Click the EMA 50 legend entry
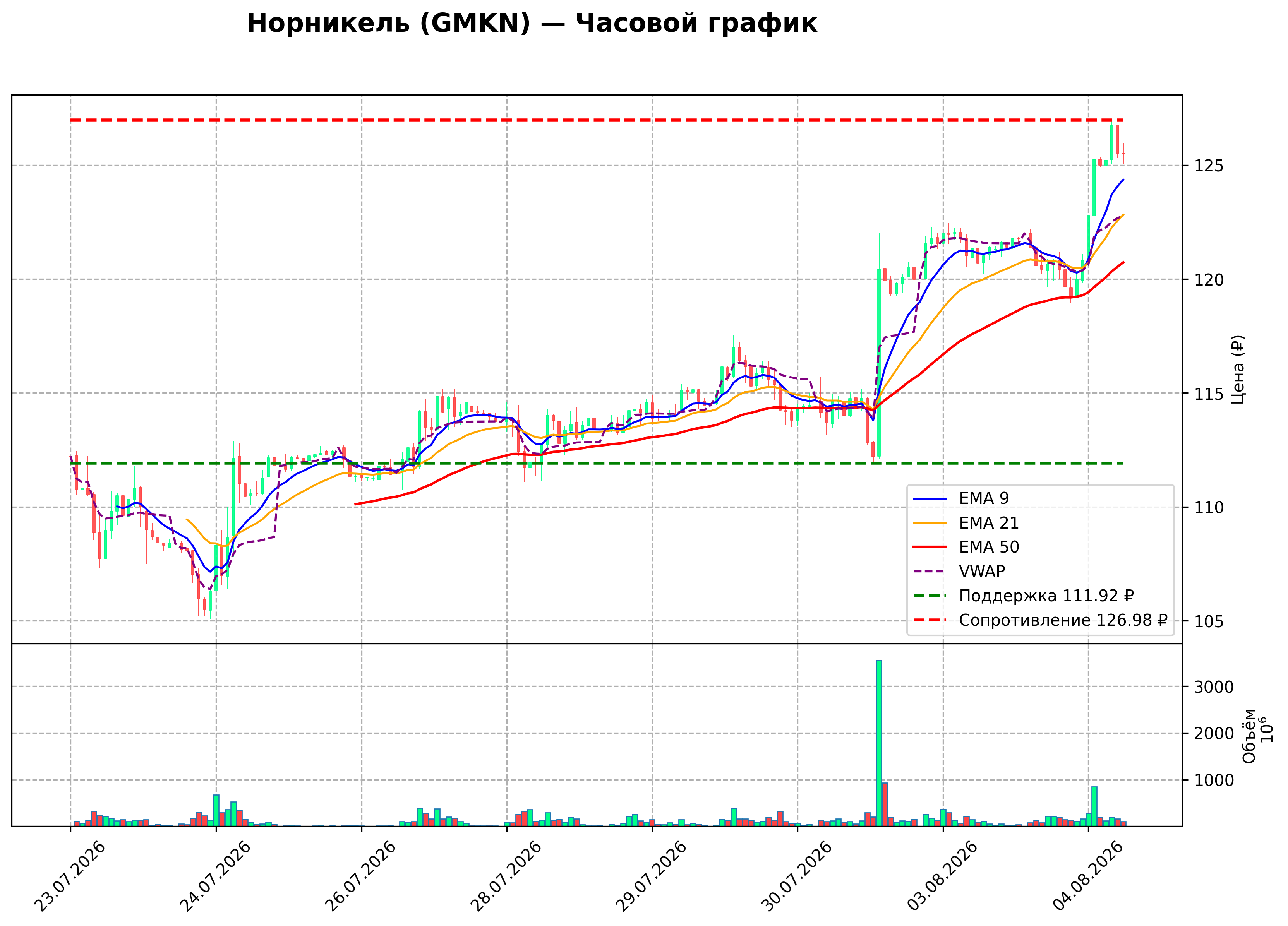The image size is (1288, 926). coord(966,547)
